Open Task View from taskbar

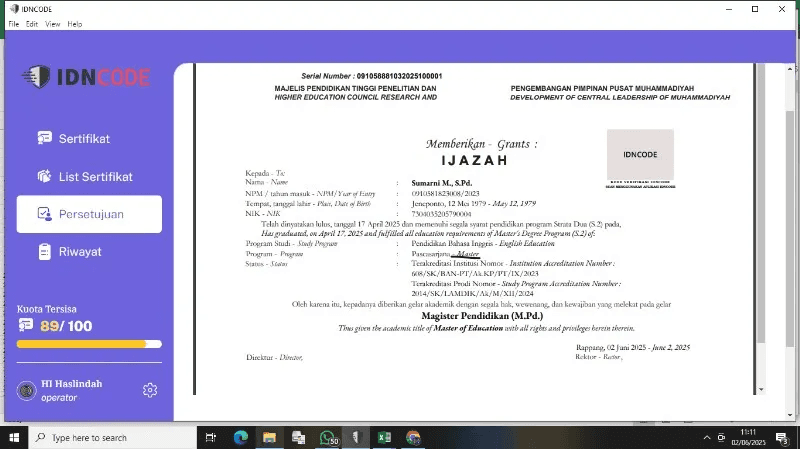click(x=210, y=438)
